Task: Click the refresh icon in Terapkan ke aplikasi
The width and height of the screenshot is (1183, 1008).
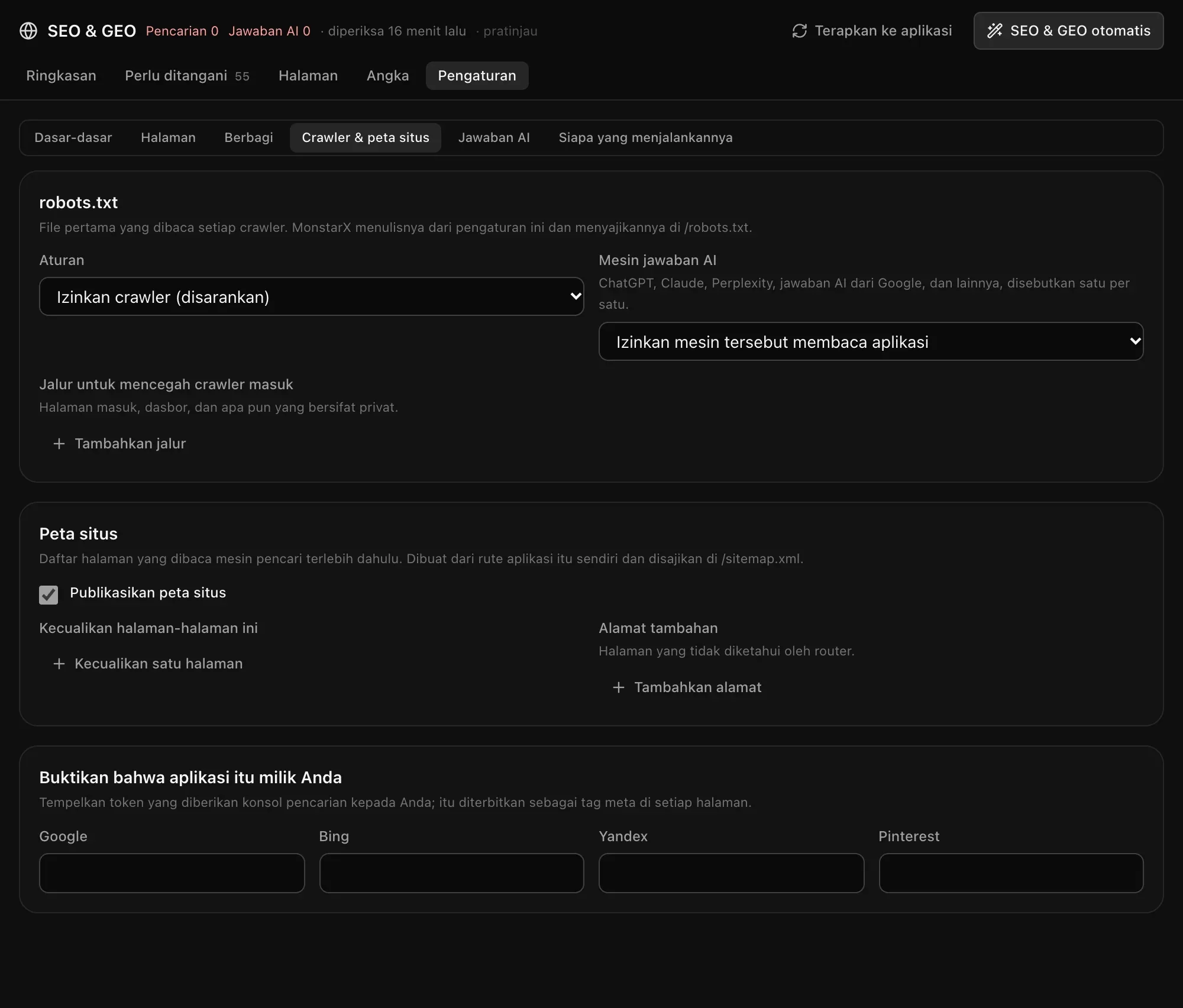Action: [800, 31]
